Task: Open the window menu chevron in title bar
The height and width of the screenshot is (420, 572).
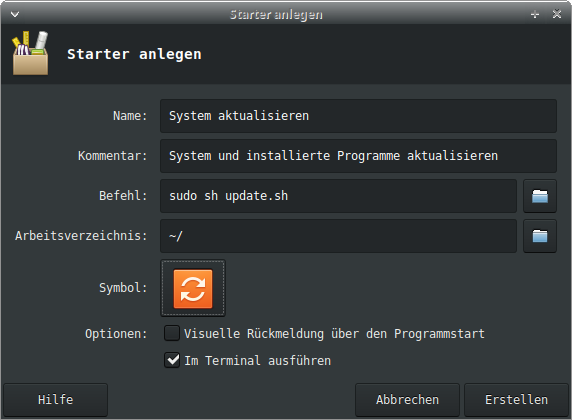Action: (x=15, y=15)
